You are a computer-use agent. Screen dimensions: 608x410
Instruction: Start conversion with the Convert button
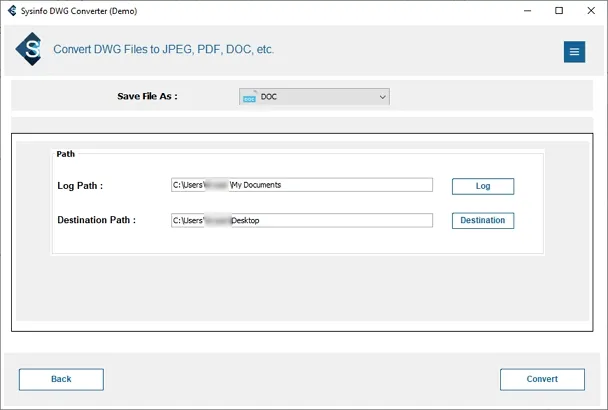click(x=542, y=379)
